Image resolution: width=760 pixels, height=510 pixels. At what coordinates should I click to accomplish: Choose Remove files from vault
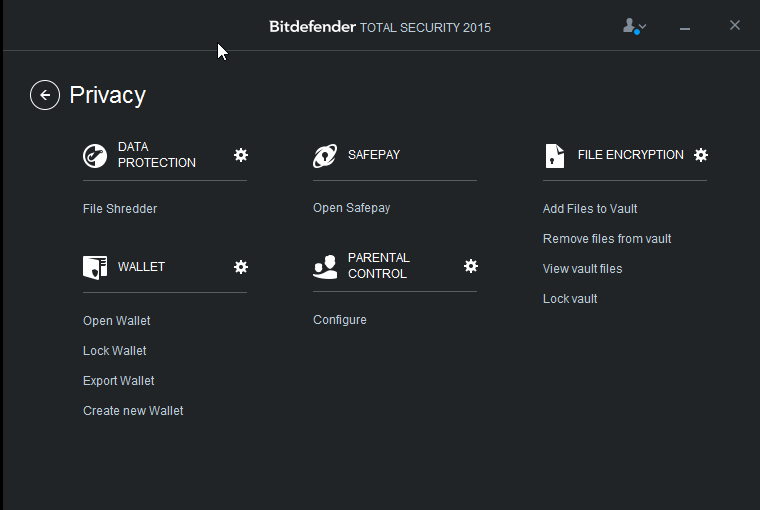[x=607, y=239]
